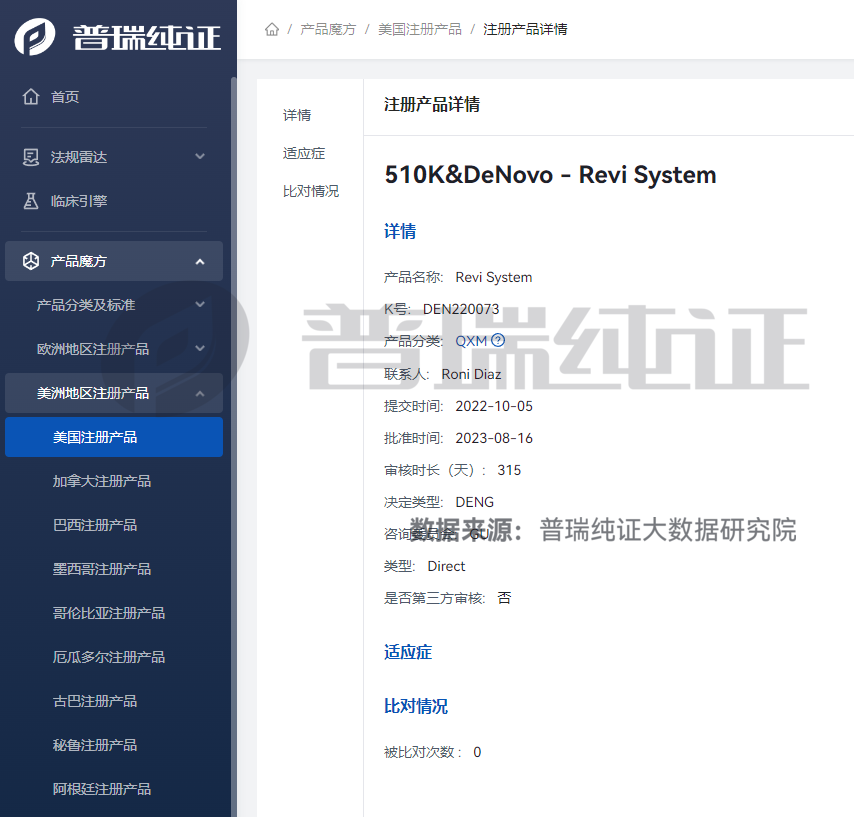
Task: Click the 普瑞纯证 logo icon
Action: pos(34,36)
